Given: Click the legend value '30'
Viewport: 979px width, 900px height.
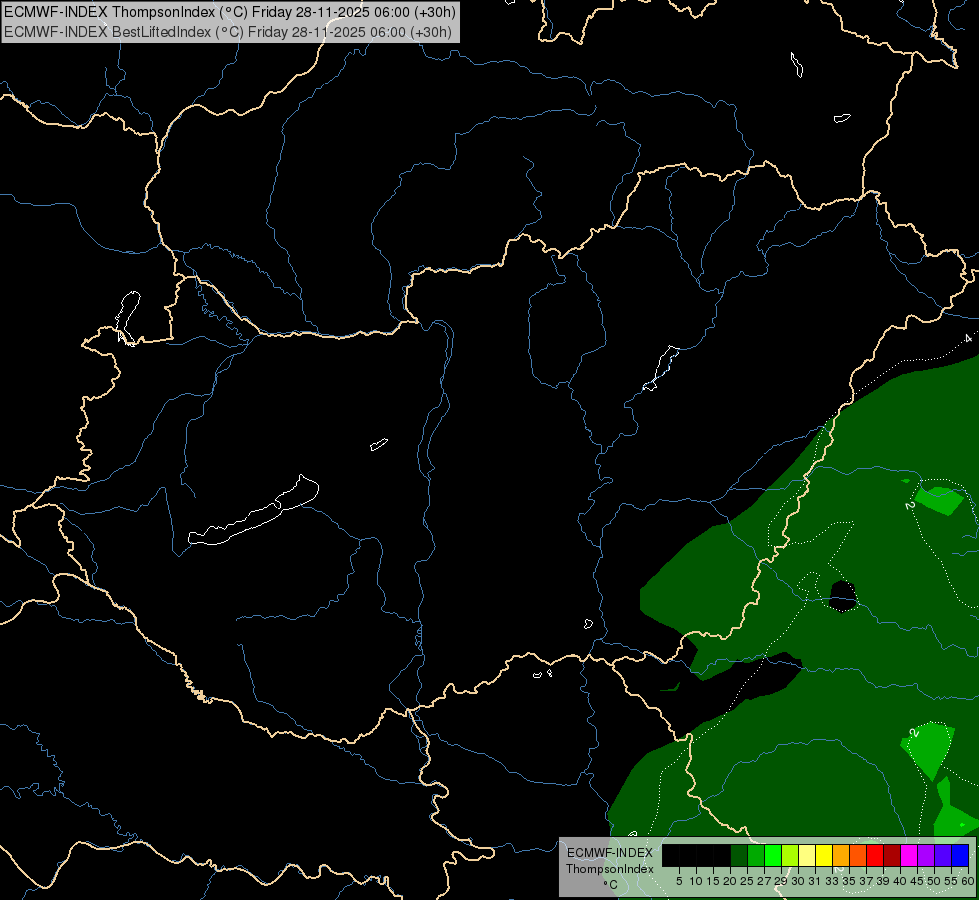Looking at the screenshot, I should pos(799,881).
